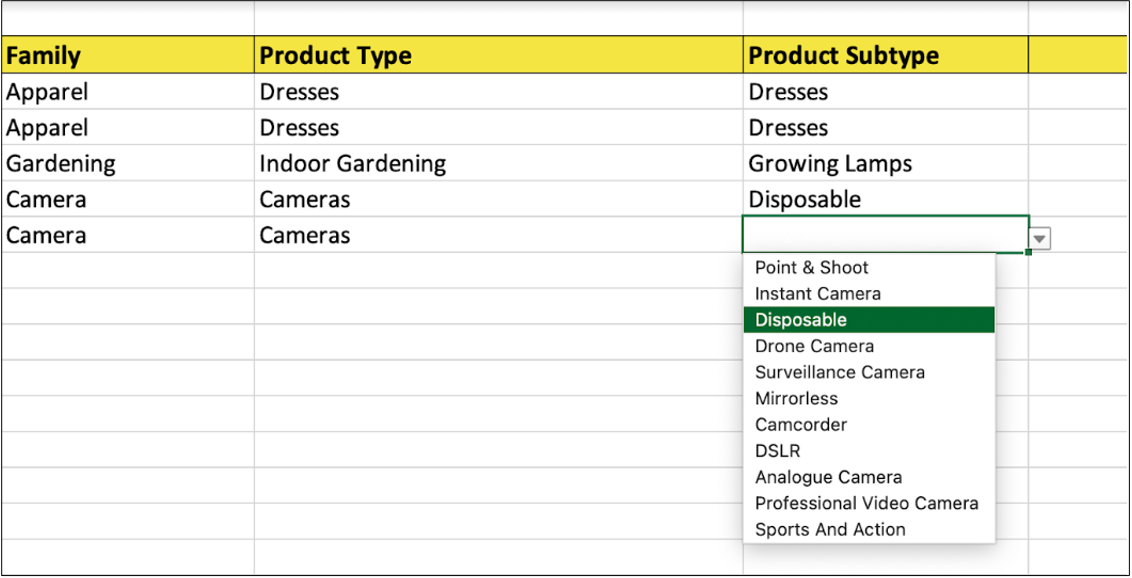Click the Product Subtype header cell

884,56
